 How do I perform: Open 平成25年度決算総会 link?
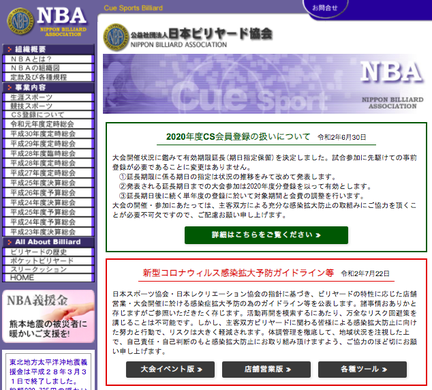click(x=48, y=183)
